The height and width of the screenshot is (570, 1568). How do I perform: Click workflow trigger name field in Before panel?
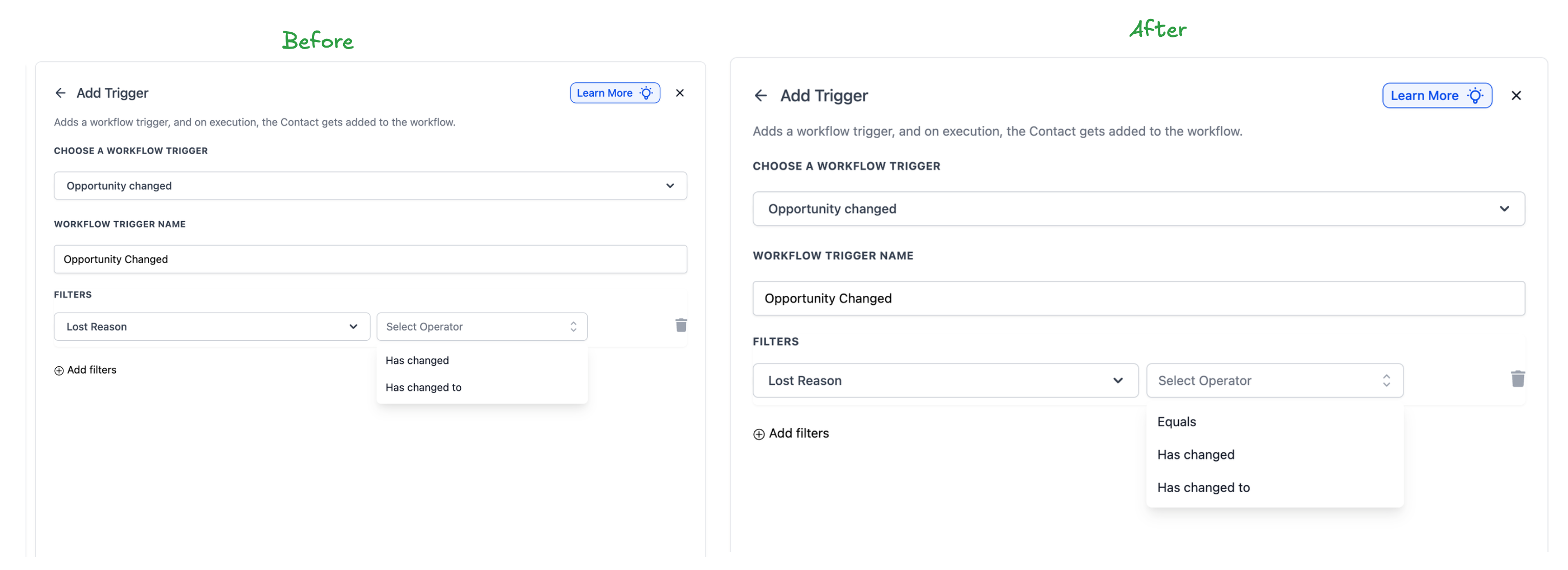coord(370,259)
